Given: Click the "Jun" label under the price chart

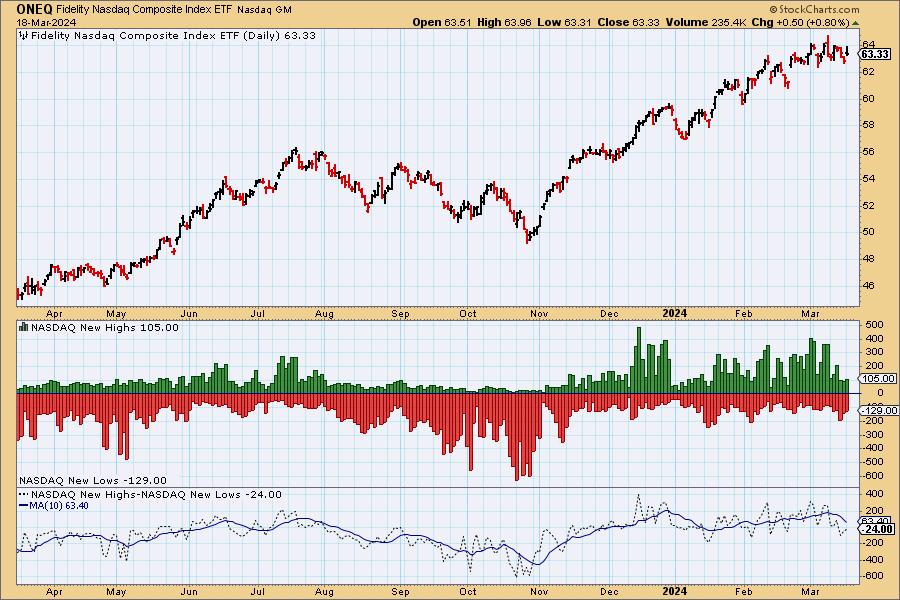Looking at the screenshot, I should tap(189, 313).
